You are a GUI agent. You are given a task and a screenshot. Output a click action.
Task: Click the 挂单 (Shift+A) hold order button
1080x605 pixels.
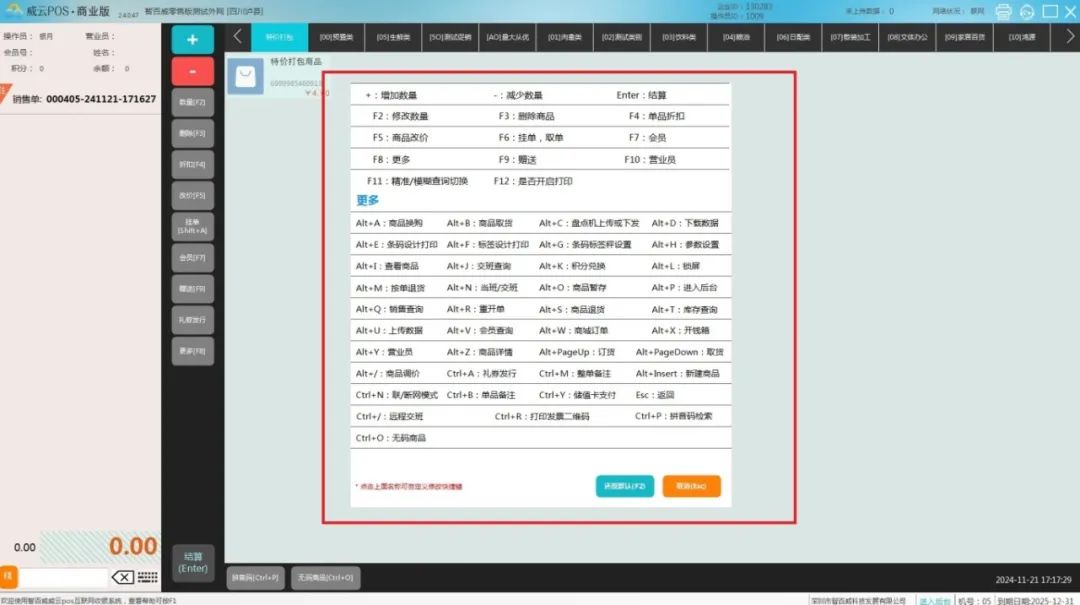(x=192, y=226)
